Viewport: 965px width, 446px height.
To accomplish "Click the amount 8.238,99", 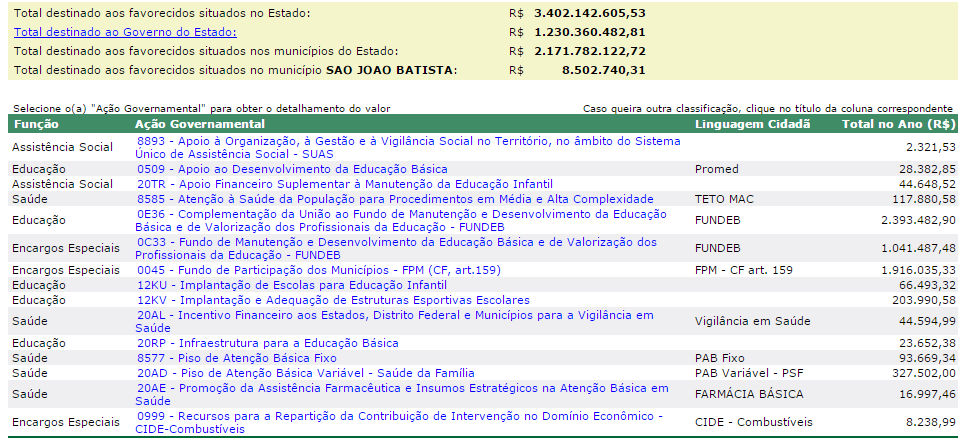I will click(931, 423).
